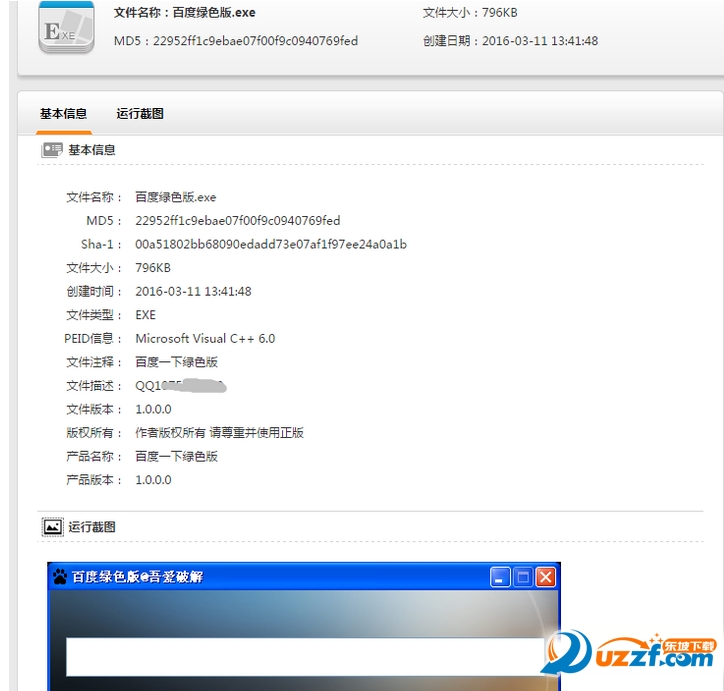Click the 文件大小 row value 796KB
The width and height of the screenshot is (724, 691).
[x=153, y=268]
